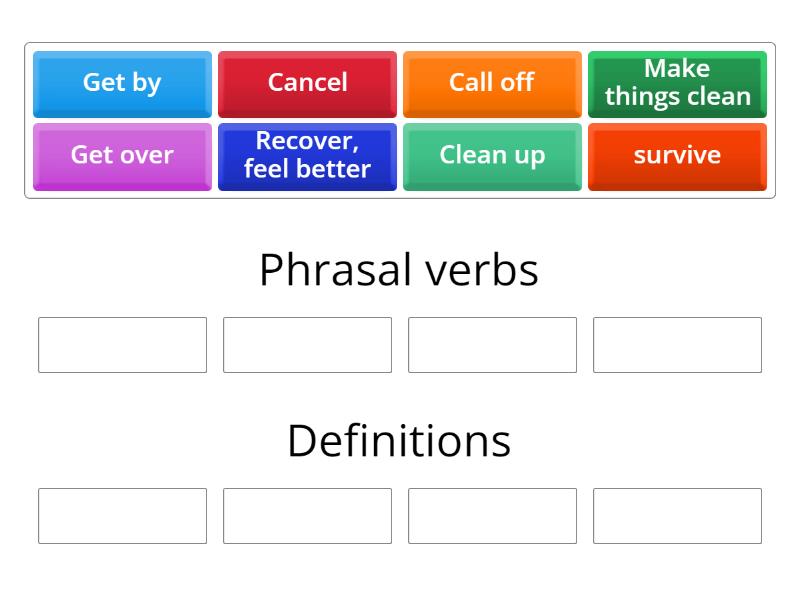Click the red 'Cancel' tile
This screenshot has width=800, height=600.
coord(307,83)
